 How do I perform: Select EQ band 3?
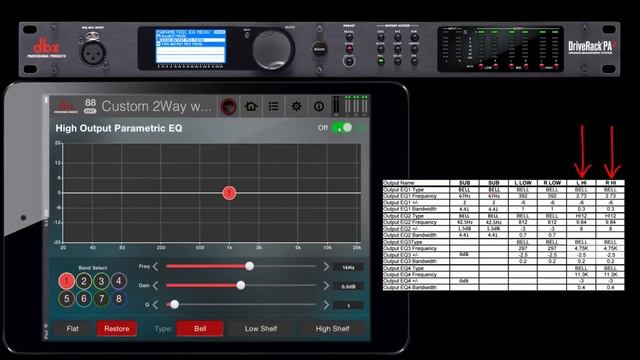101,281
